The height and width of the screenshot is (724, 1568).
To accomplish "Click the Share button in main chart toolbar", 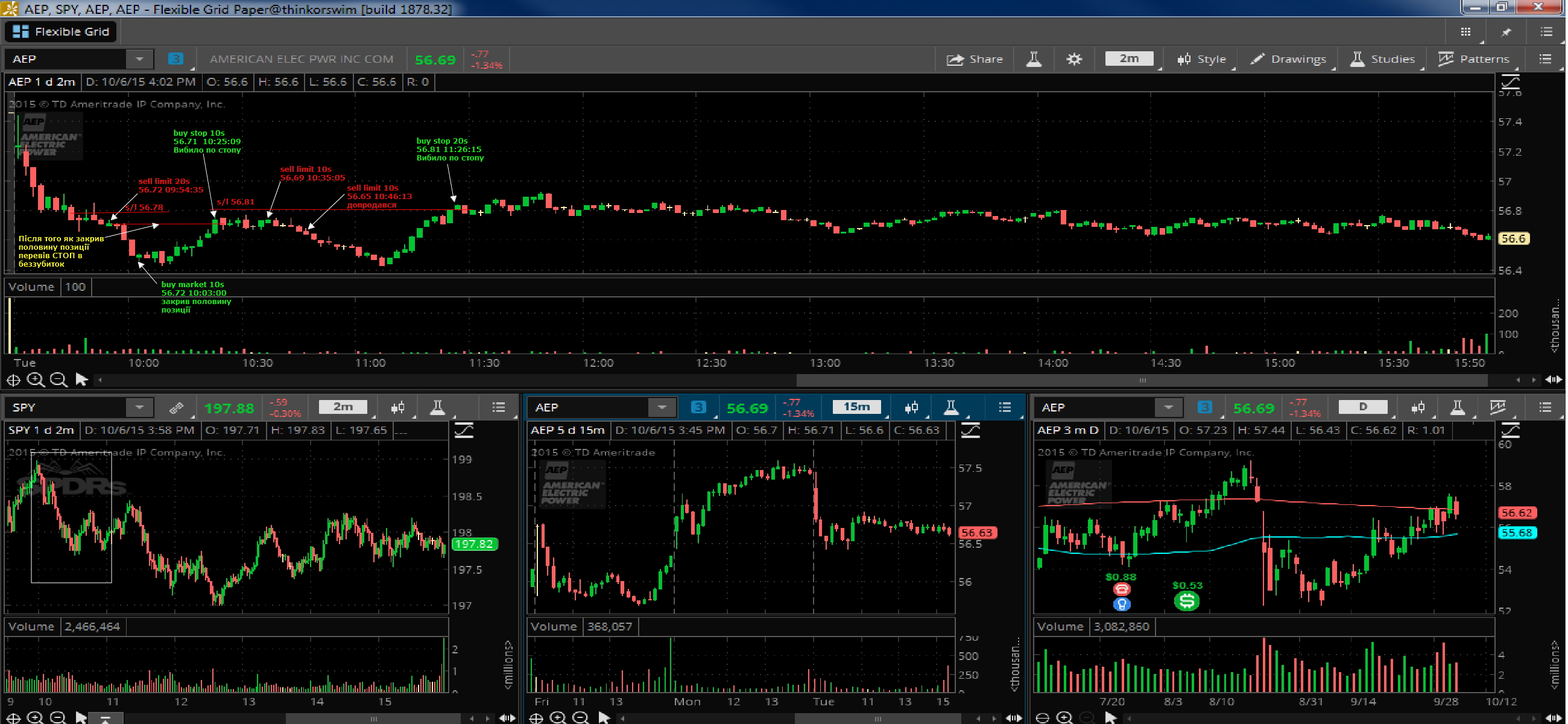I will [975, 59].
